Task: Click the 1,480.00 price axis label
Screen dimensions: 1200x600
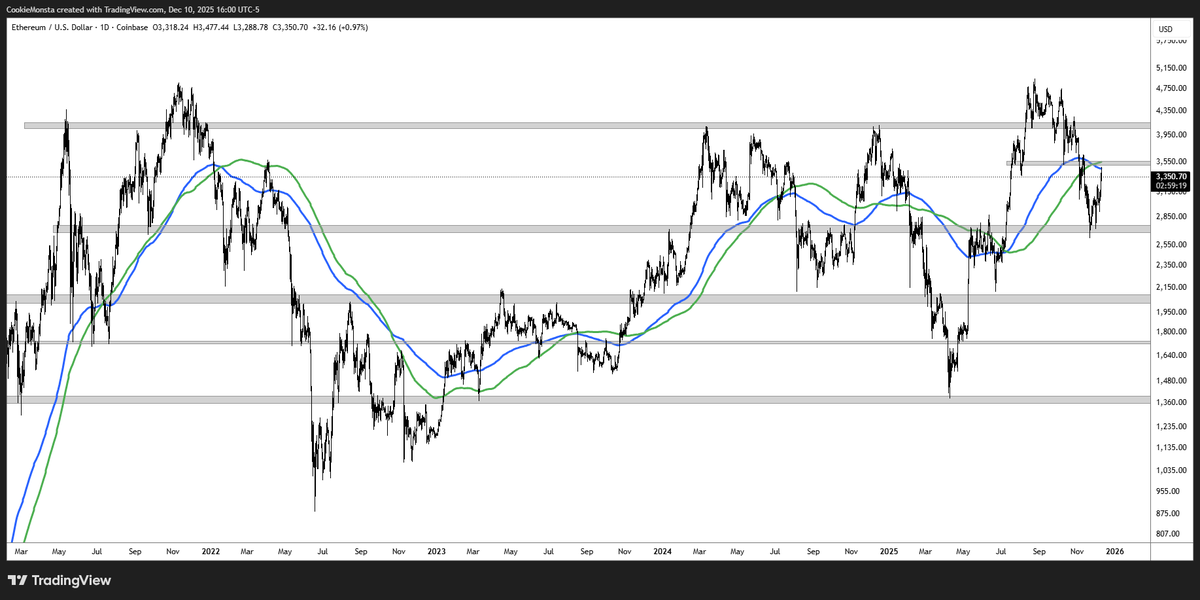Action: tap(1170, 380)
